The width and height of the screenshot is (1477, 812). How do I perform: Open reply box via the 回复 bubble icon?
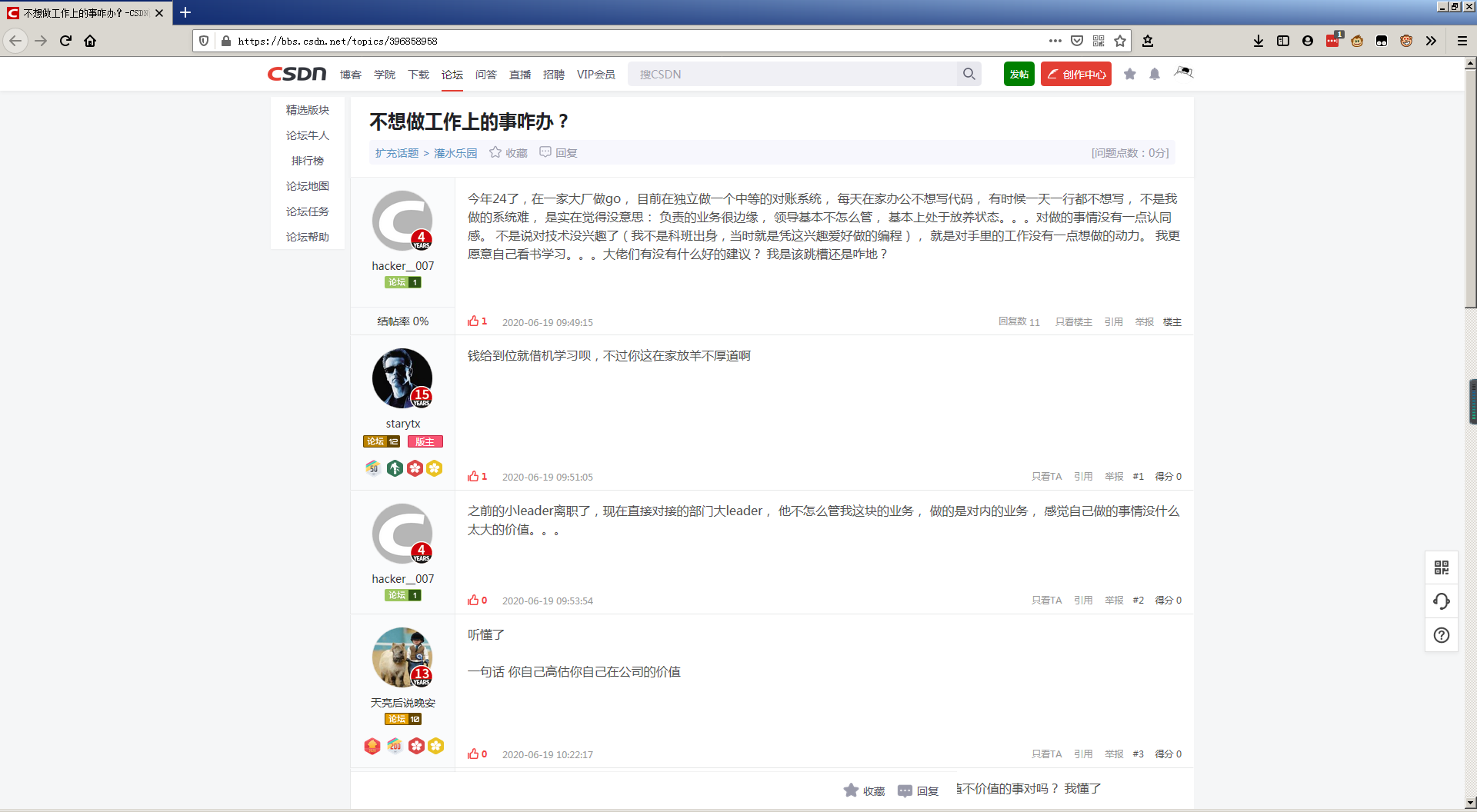pyautogui.click(x=545, y=152)
